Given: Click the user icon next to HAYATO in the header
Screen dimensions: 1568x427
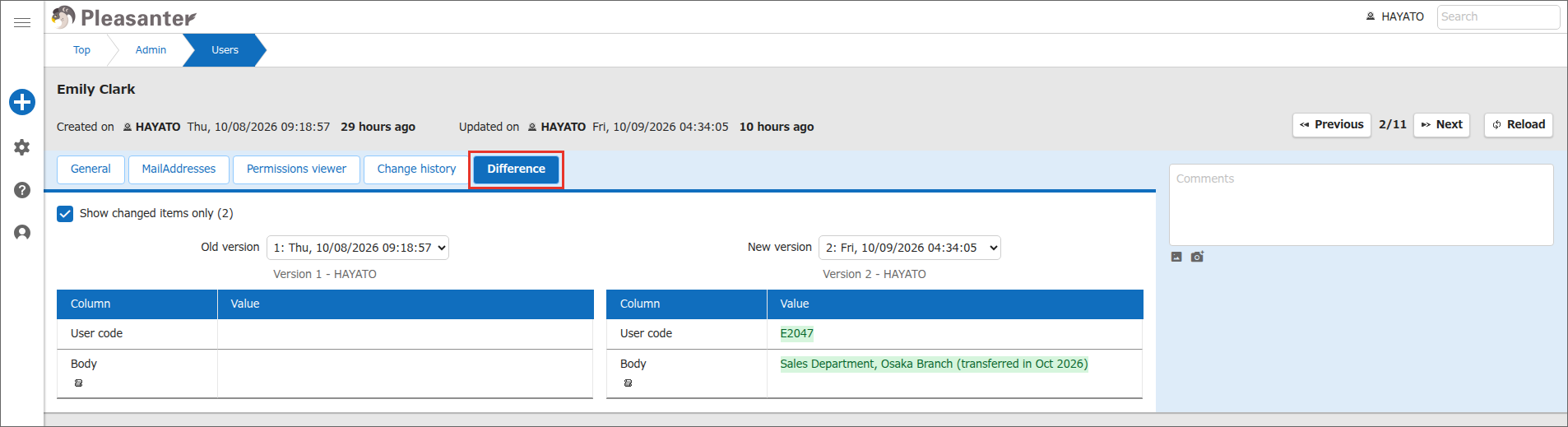Looking at the screenshot, I should 1371,16.
